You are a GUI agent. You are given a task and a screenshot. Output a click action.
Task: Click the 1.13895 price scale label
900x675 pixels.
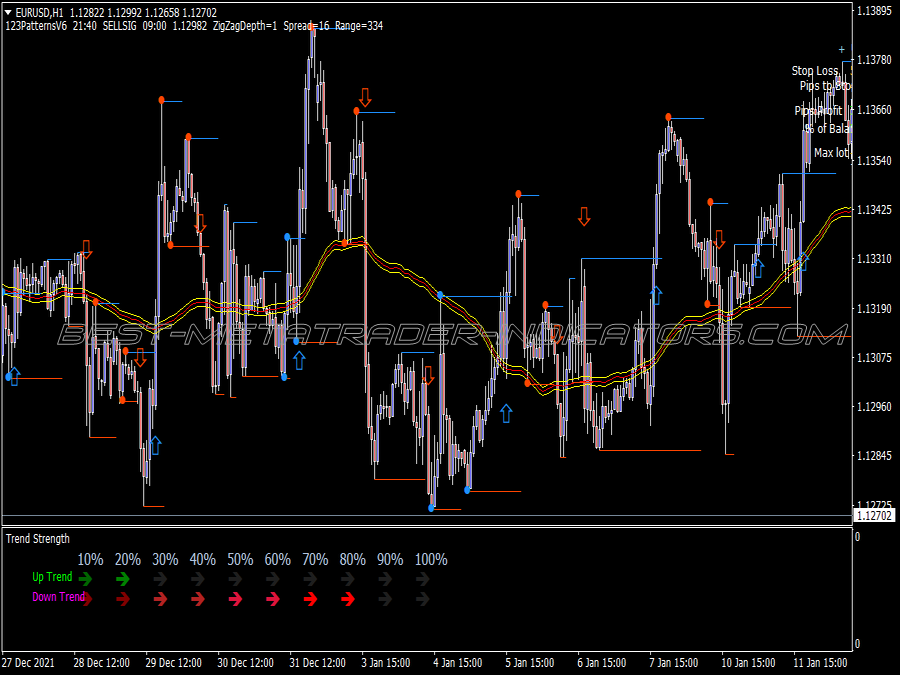874,10
